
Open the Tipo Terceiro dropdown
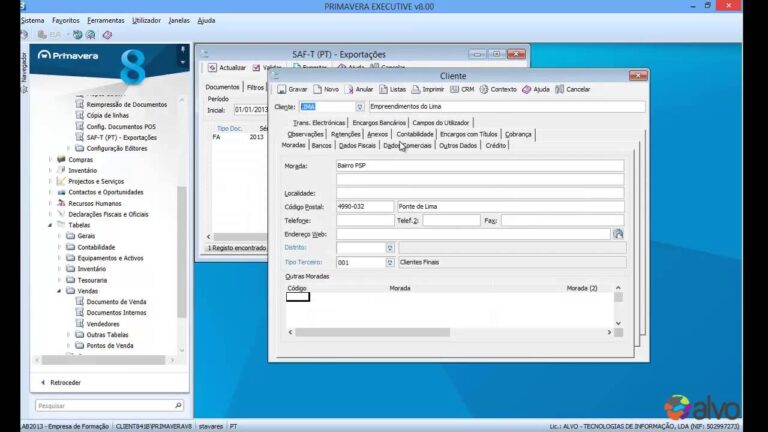tap(390, 263)
